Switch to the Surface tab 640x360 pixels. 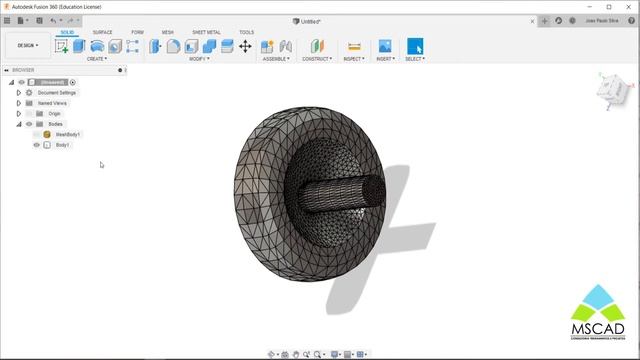point(102,32)
